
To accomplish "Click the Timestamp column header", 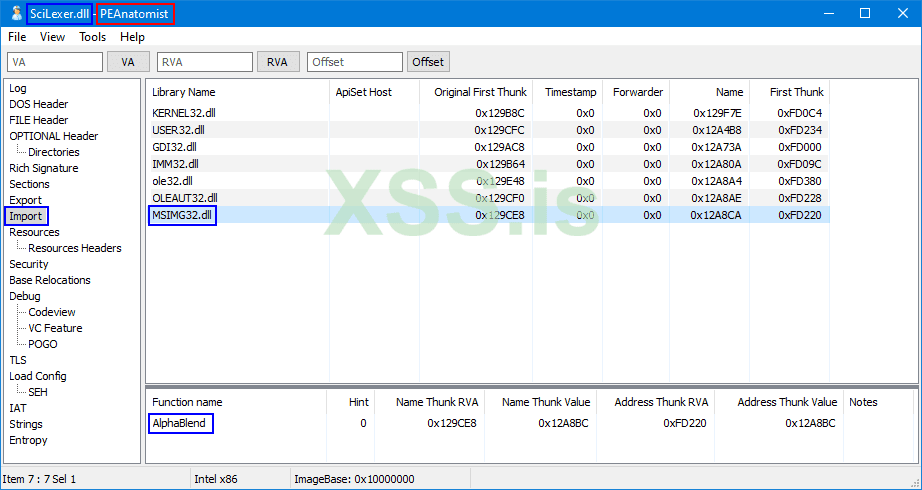I will point(567,92).
